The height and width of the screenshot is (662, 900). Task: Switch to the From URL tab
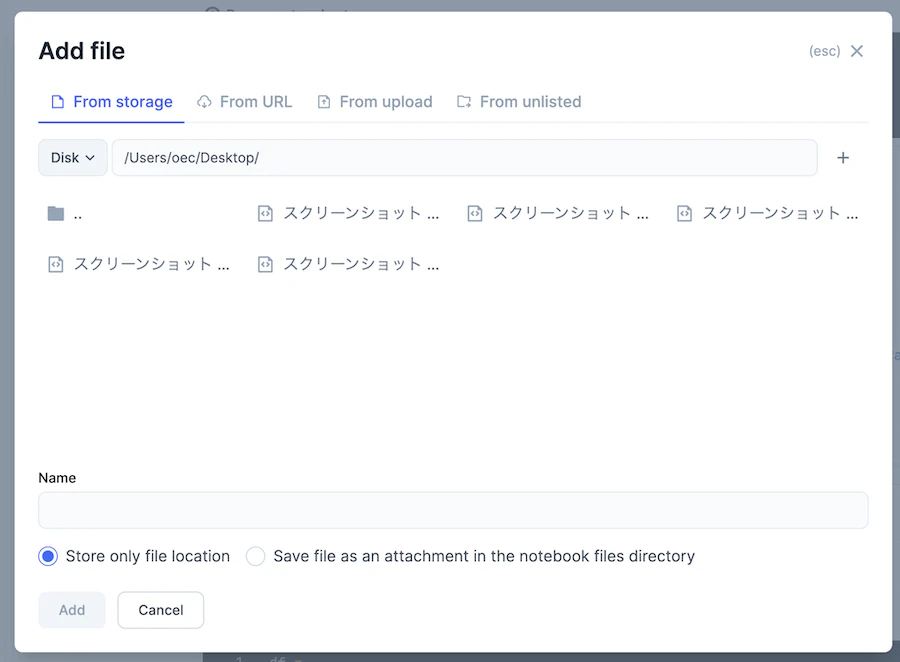point(245,102)
